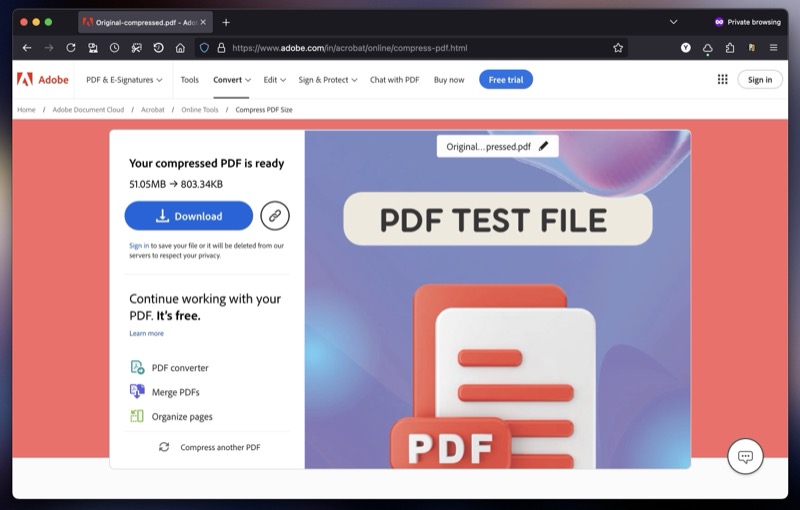Click the padlock site security icon

[221, 48]
